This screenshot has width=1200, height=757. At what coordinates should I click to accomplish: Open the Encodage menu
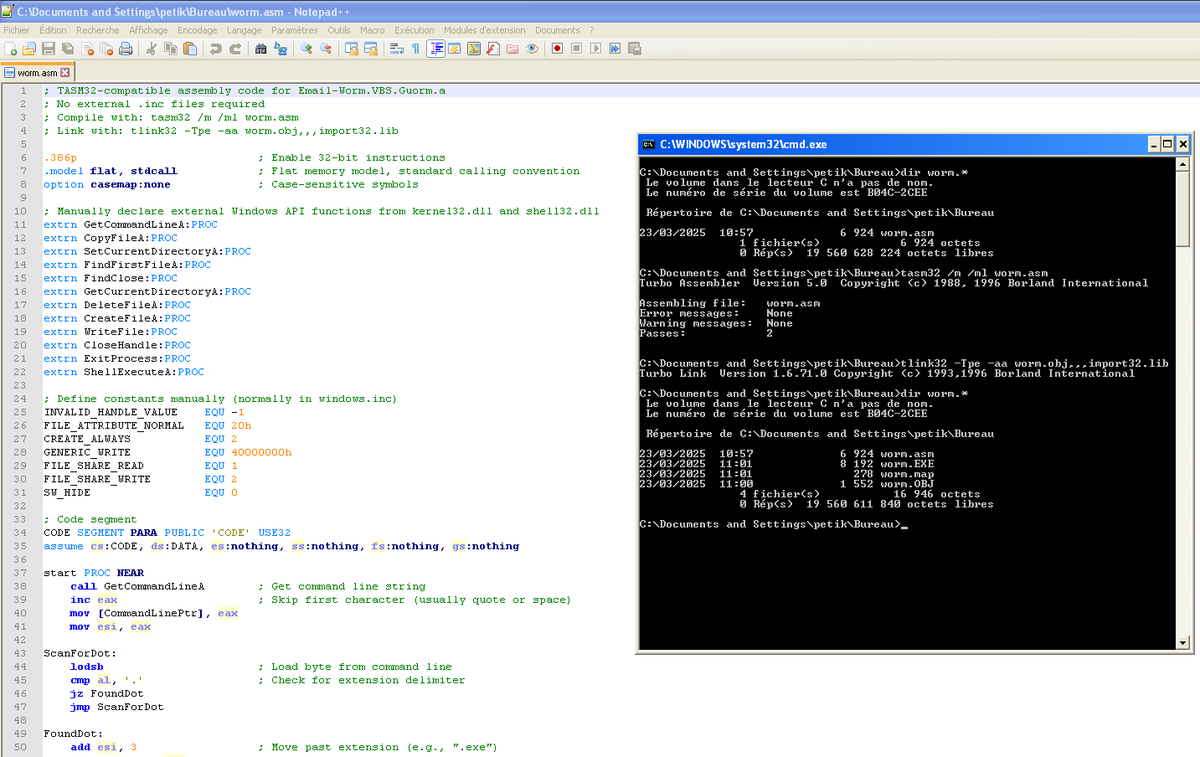tap(197, 30)
